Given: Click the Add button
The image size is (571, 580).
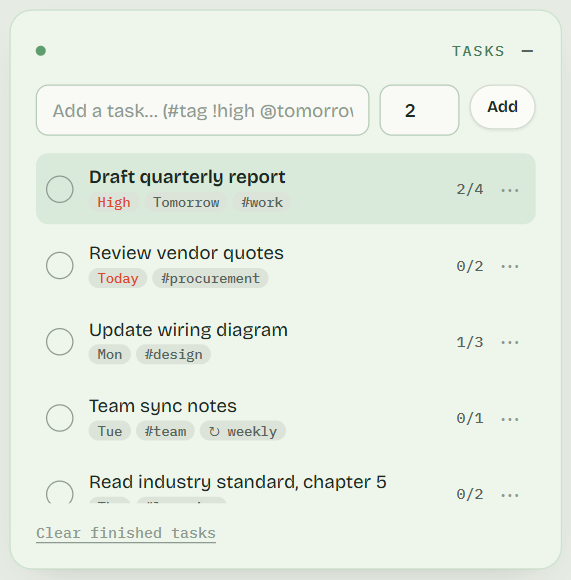Looking at the screenshot, I should [502, 107].
